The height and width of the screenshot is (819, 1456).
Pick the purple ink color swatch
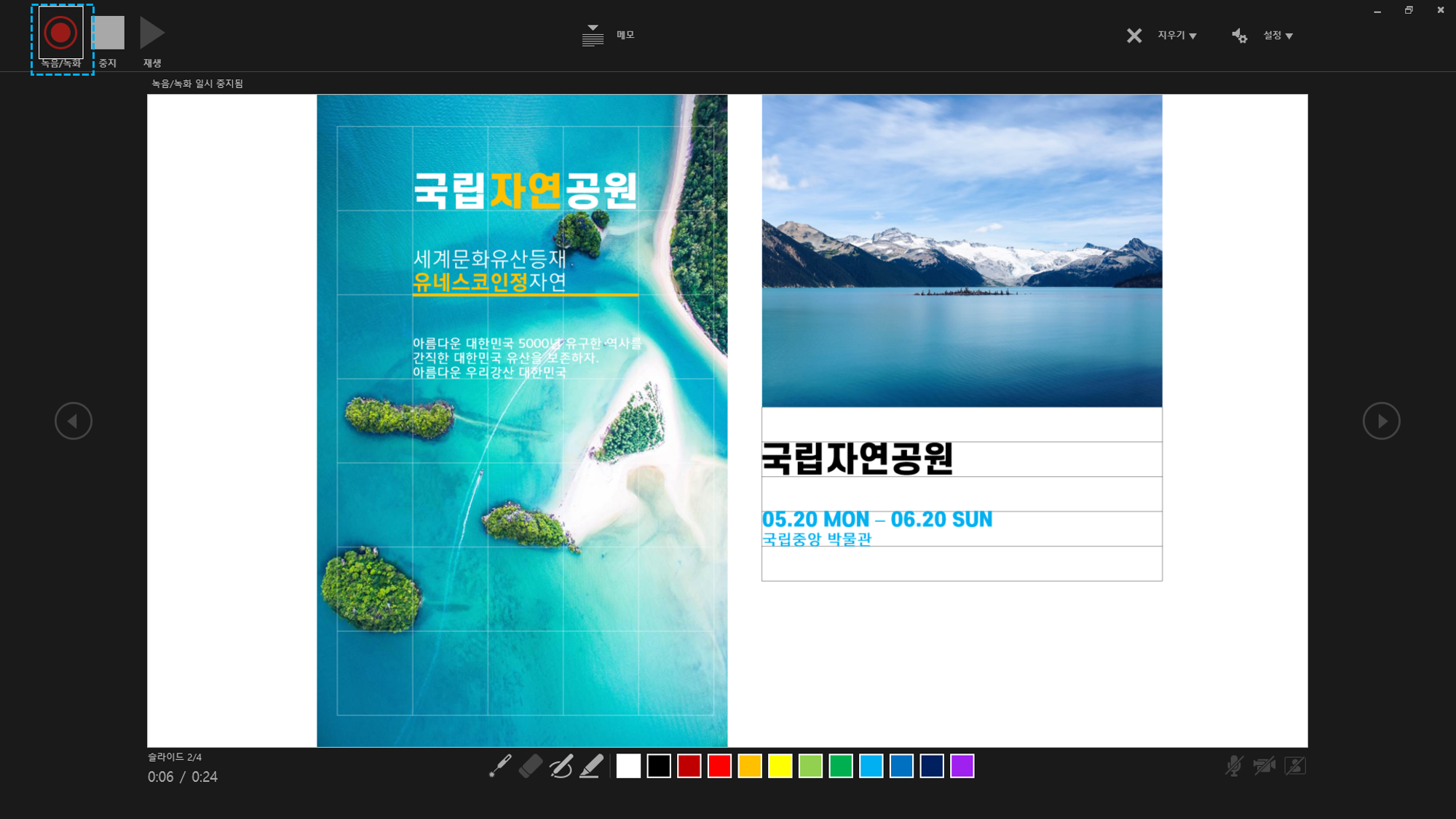click(x=962, y=766)
